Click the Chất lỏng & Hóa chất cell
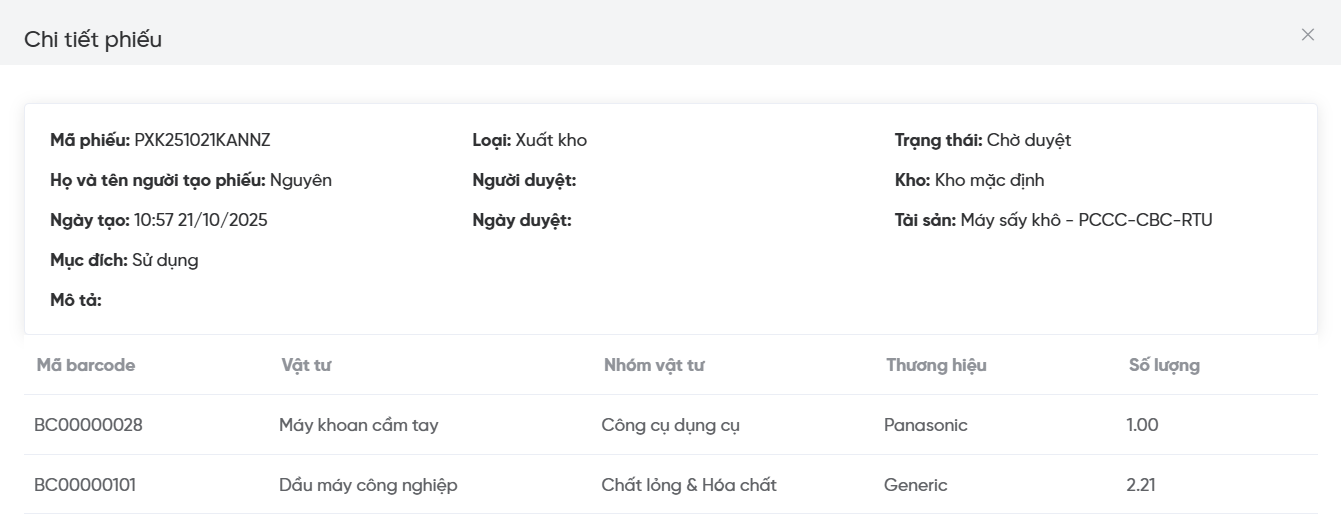 pos(689,485)
